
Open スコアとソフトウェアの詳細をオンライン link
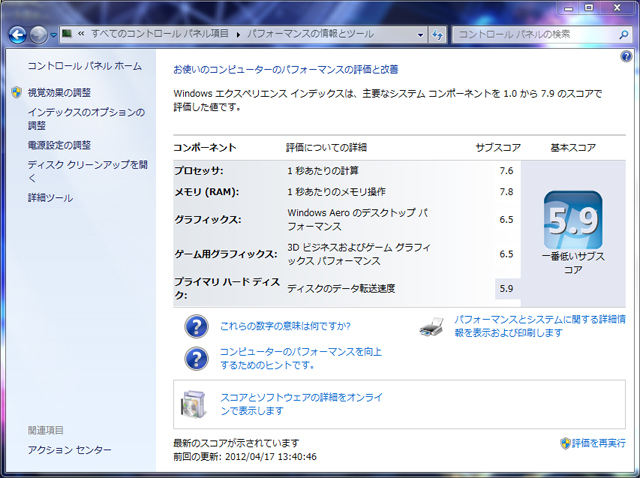coord(301,404)
